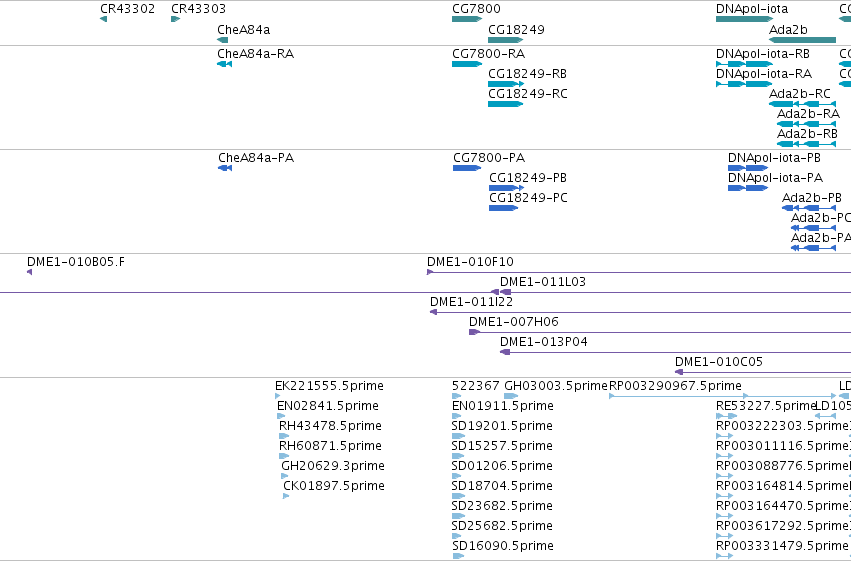Click the DNApol-iota-PA protein label
Image resolution: width=851 pixels, height=561 pixels.
coord(776,178)
